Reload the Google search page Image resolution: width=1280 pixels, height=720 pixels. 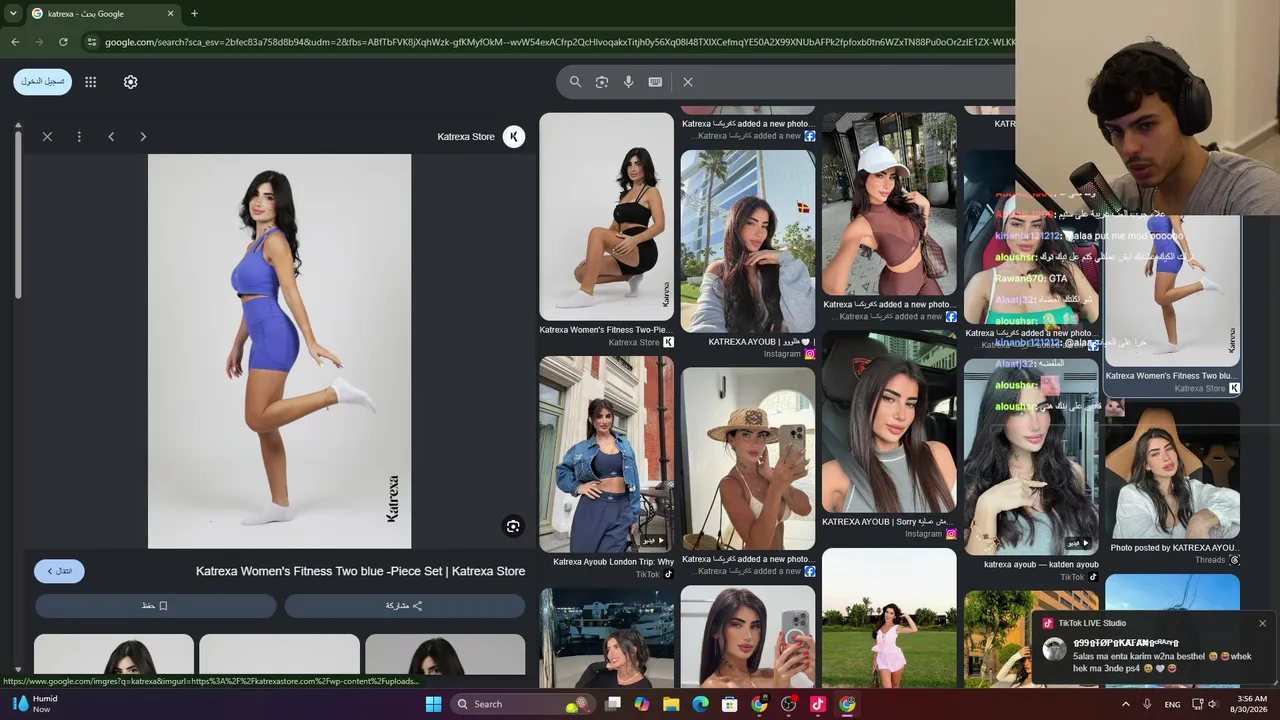click(x=63, y=42)
